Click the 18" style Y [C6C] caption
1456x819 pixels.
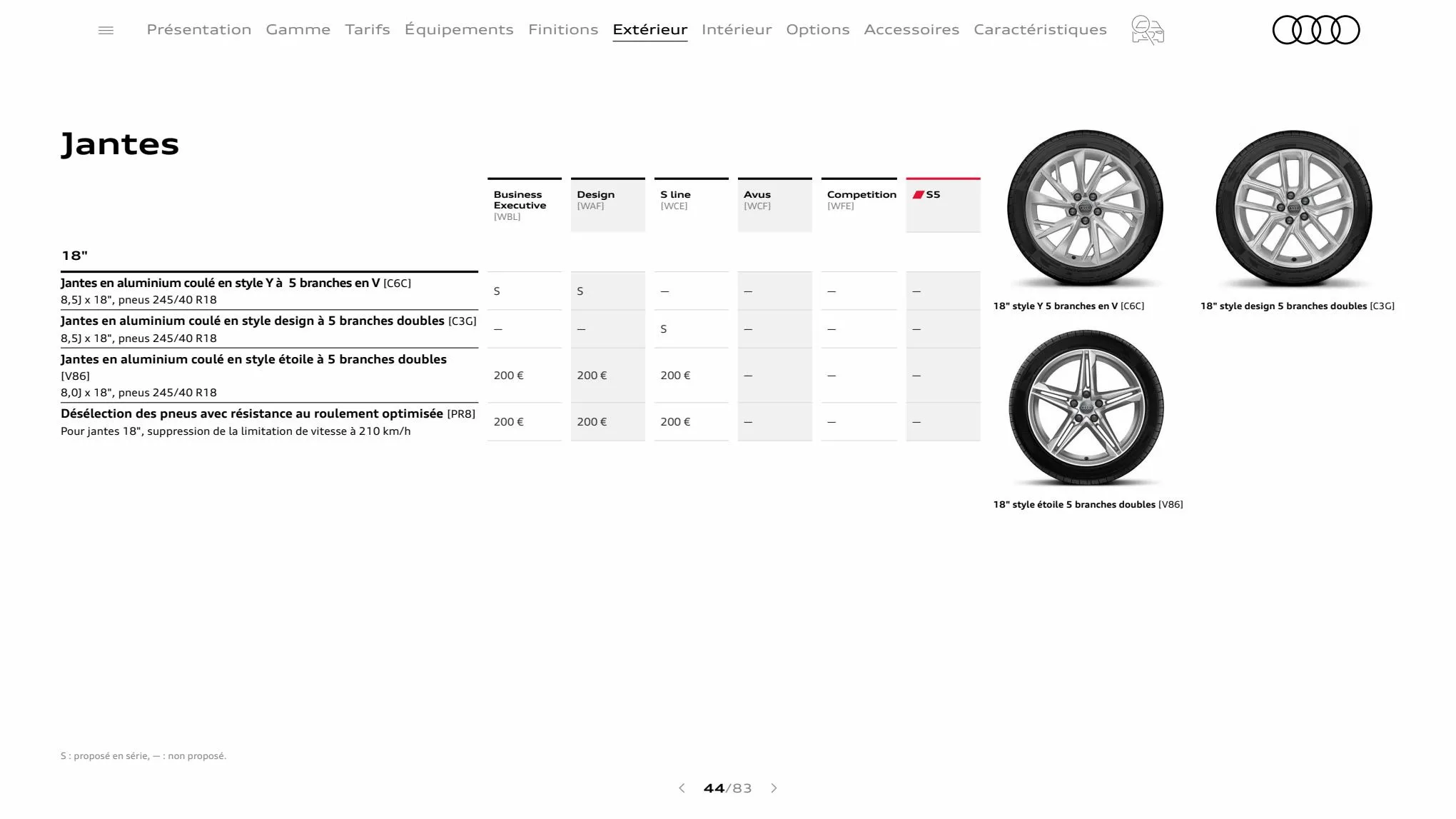pos(1068,306)
